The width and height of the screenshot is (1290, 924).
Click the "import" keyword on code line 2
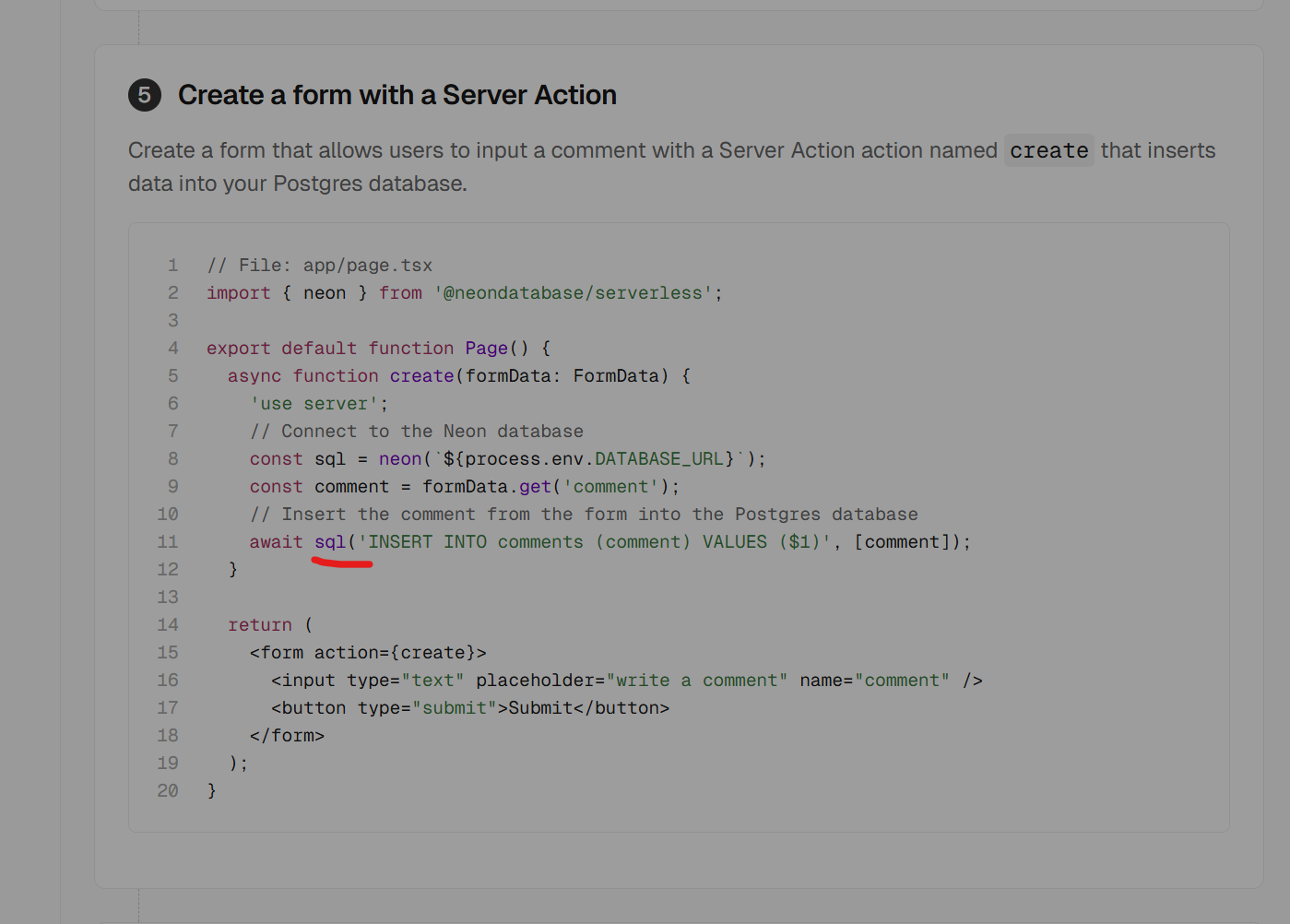(239, 293)
